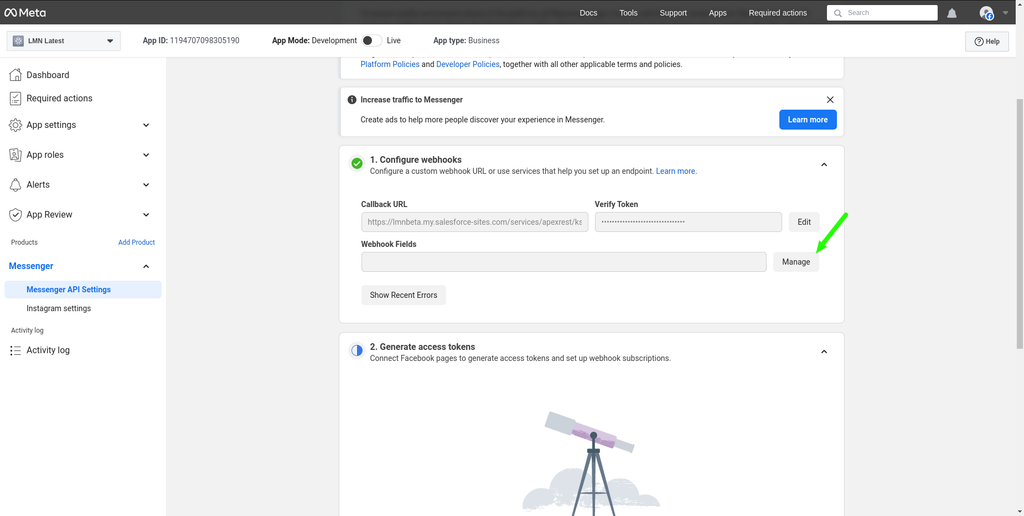1024x516 pixels.
Task: Click the App roles person icon
Action: (x=15, y=155)
